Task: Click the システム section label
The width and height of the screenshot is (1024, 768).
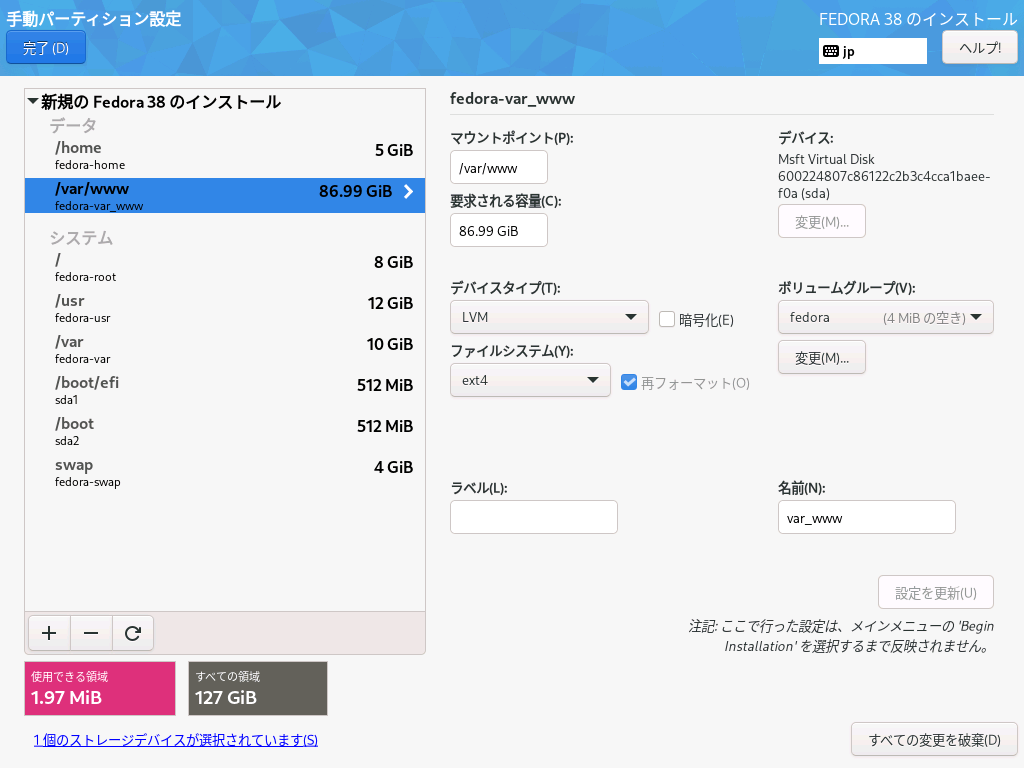Action: click(x=82, y=238)
